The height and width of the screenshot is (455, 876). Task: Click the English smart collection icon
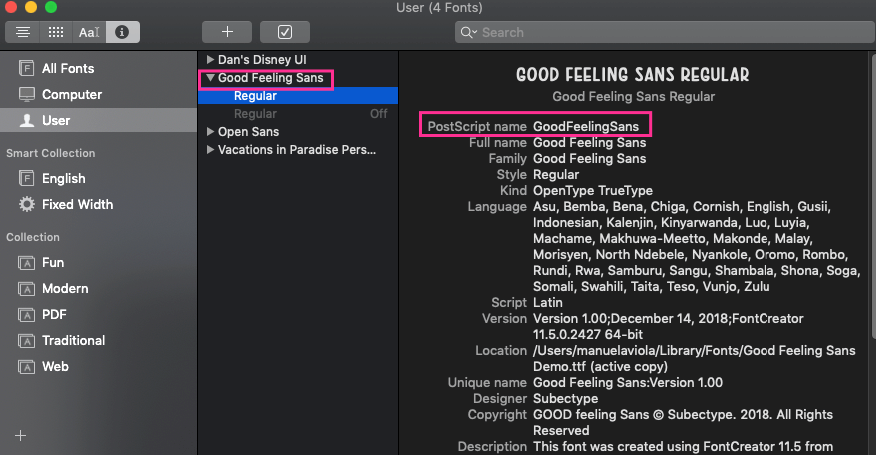coord(26,178)
